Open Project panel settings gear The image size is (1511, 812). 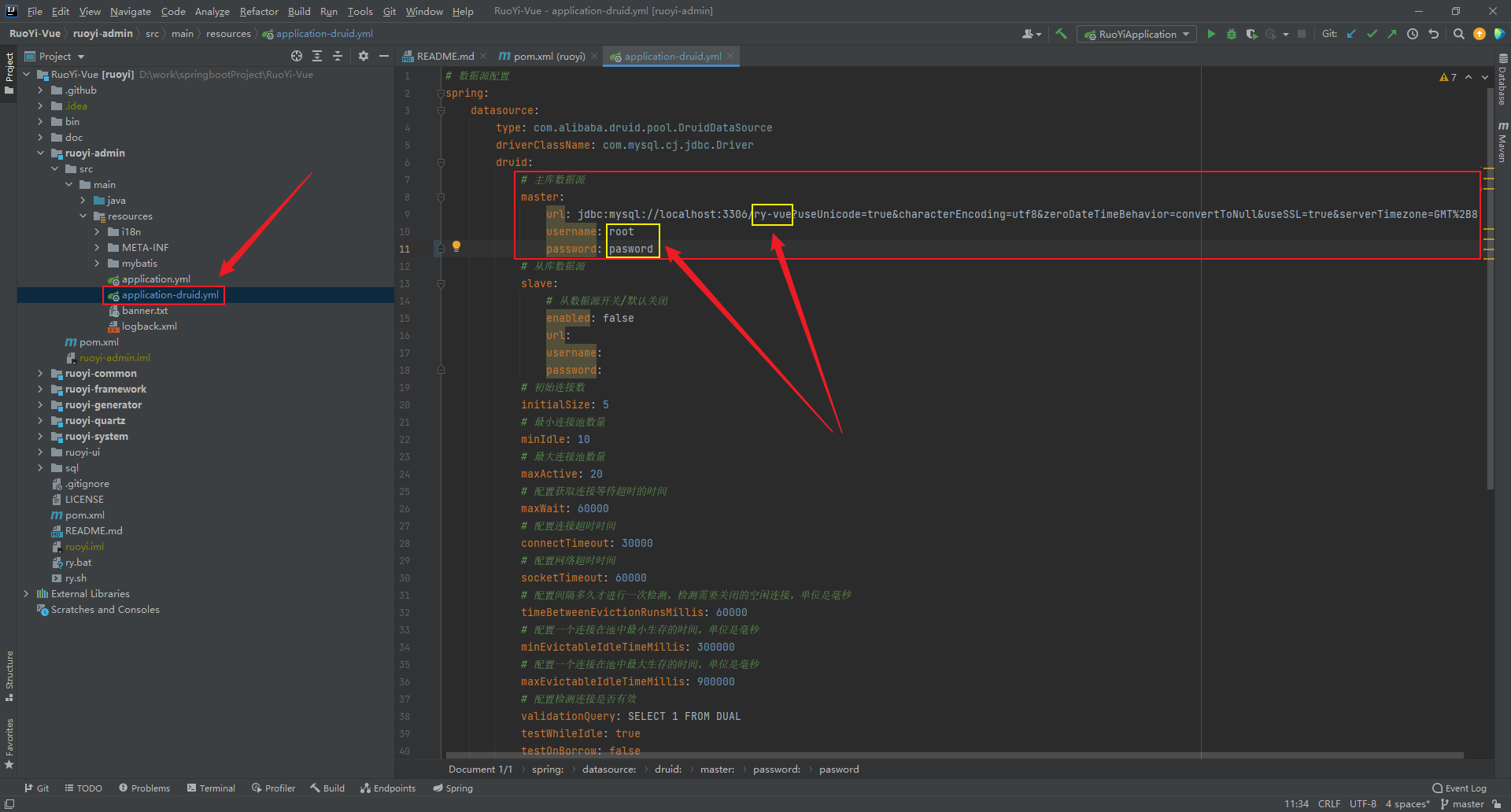[363, 56]
